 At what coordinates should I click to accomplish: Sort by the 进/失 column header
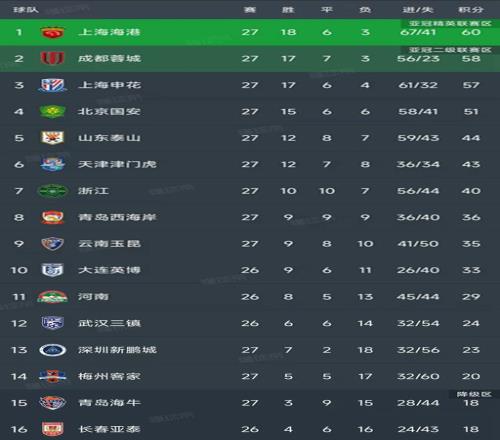[418, 10]
